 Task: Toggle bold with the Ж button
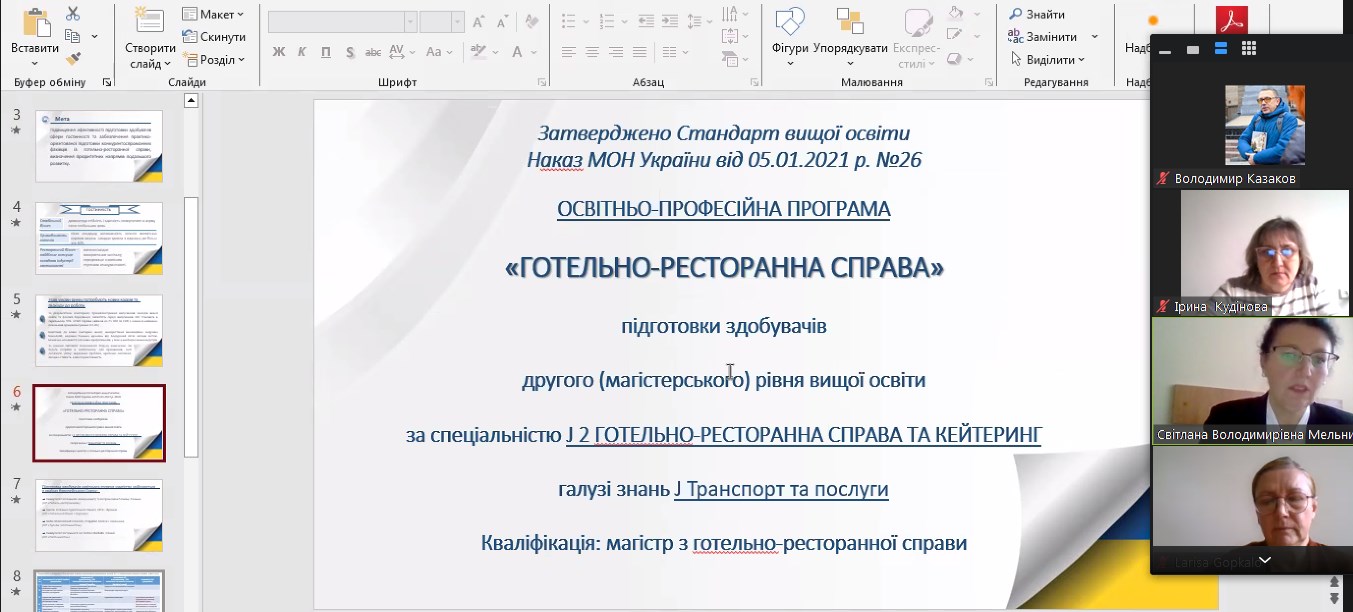[x=280, y=52]
